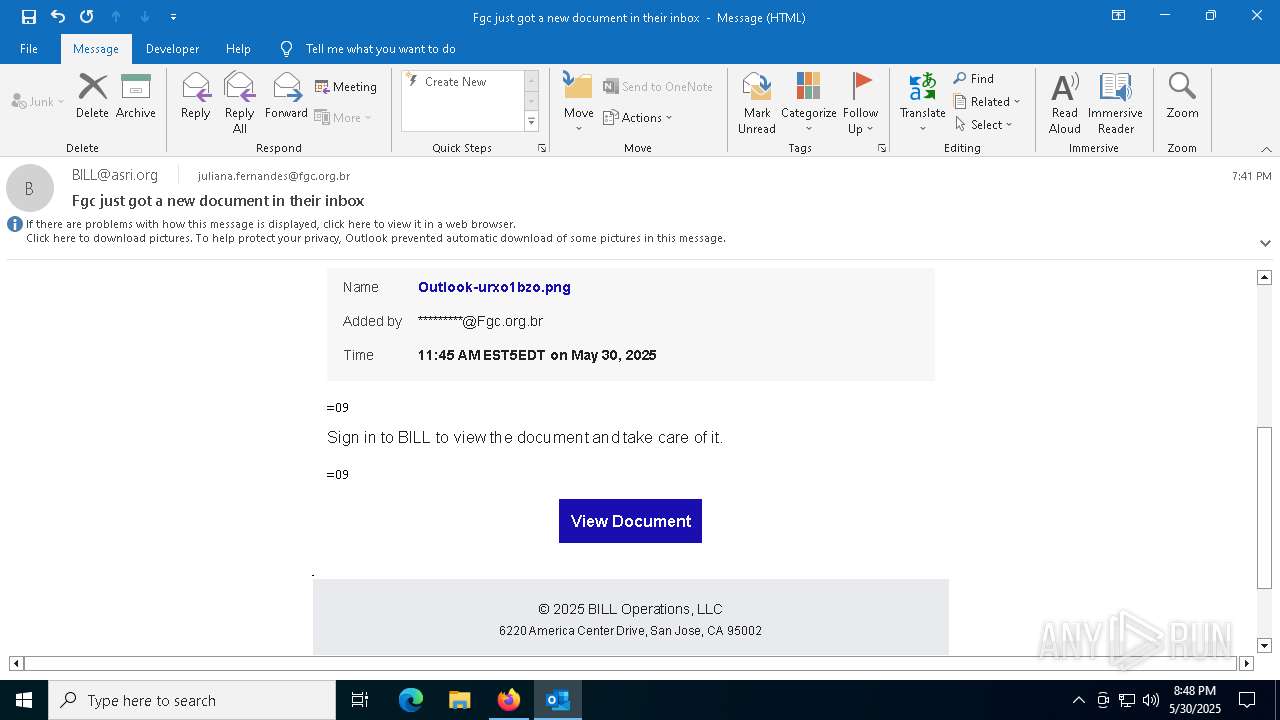Show hidden system tray icons
The height and width of the screenshot is (720, 1280).
1078,700
